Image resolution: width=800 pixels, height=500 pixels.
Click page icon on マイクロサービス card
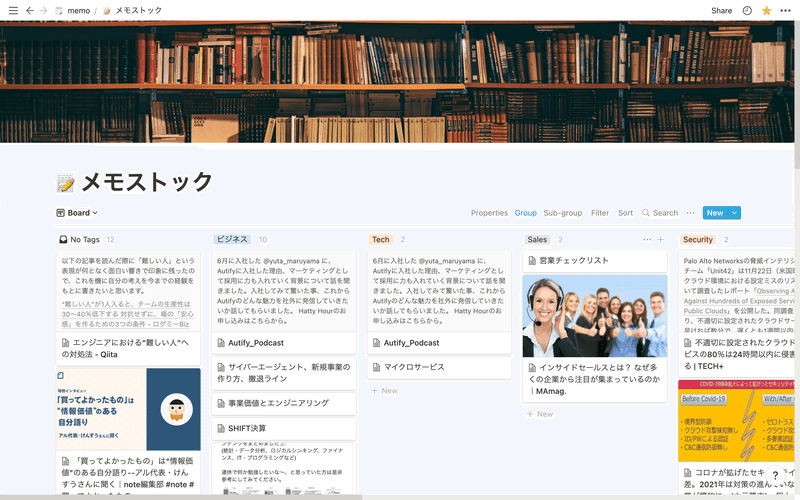(377, 367)
